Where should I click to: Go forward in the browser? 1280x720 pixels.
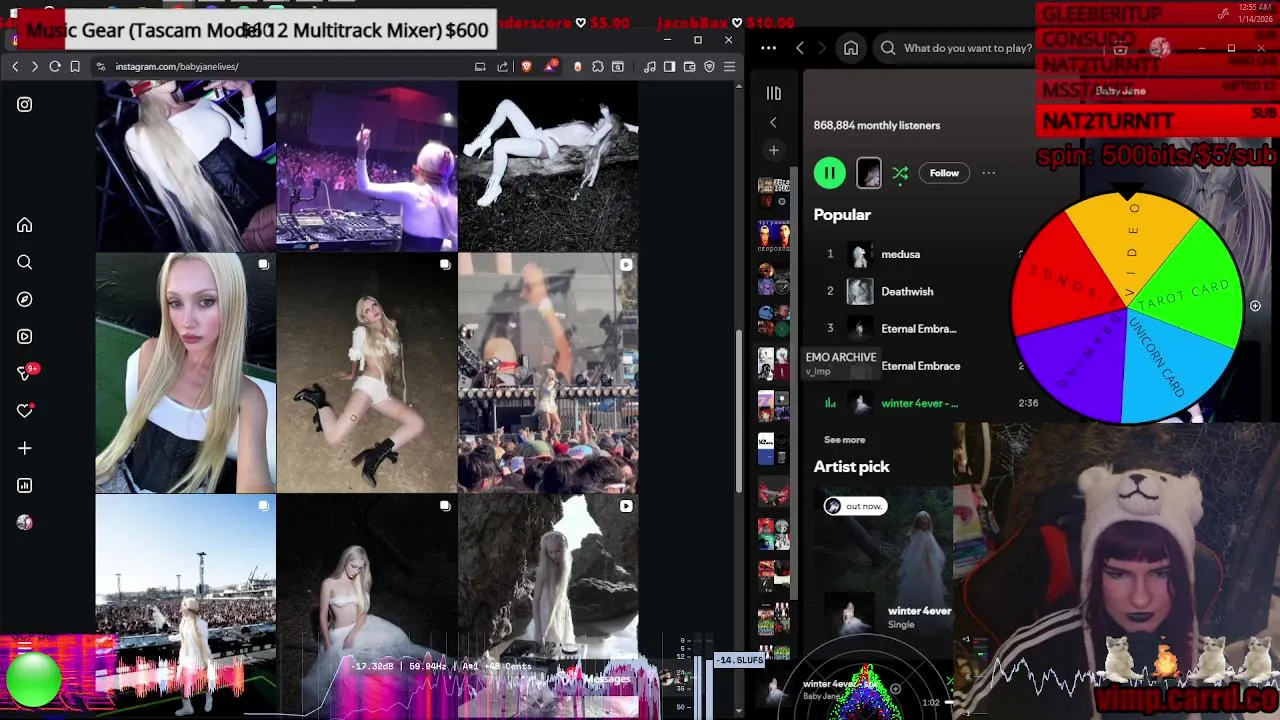(x=34, y=66)
